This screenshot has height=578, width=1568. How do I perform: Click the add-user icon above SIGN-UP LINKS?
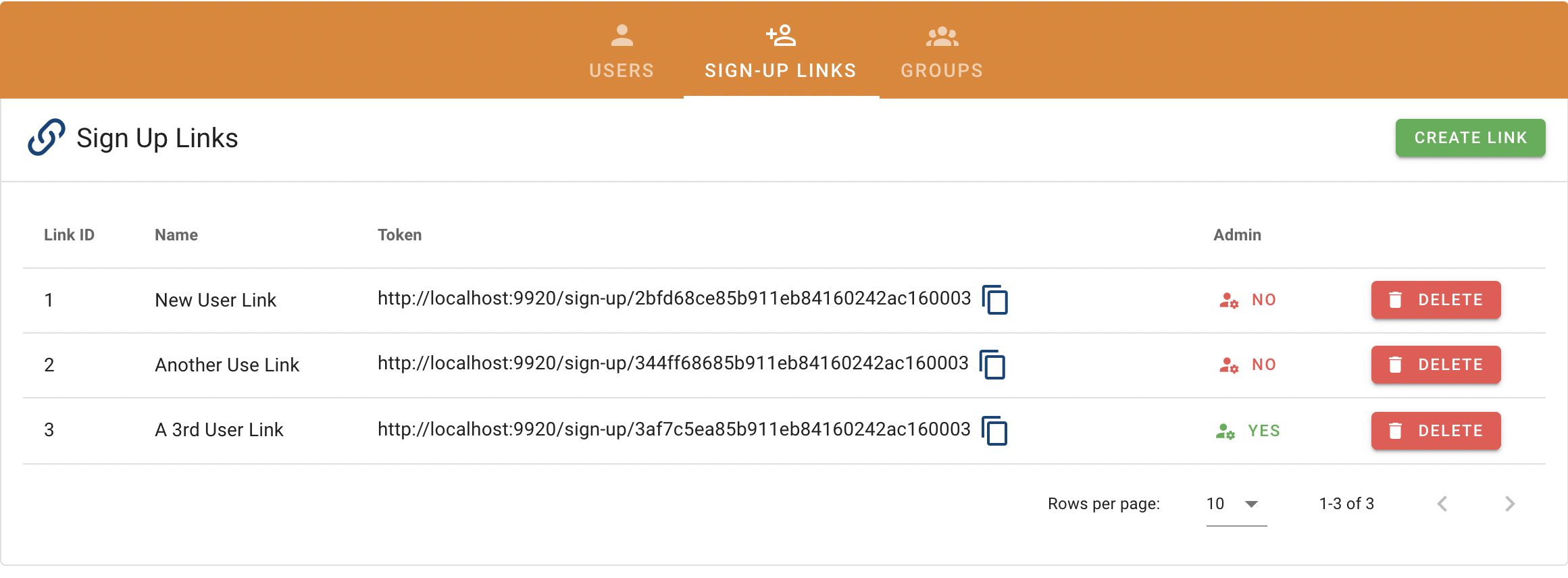tap(780, 35)
